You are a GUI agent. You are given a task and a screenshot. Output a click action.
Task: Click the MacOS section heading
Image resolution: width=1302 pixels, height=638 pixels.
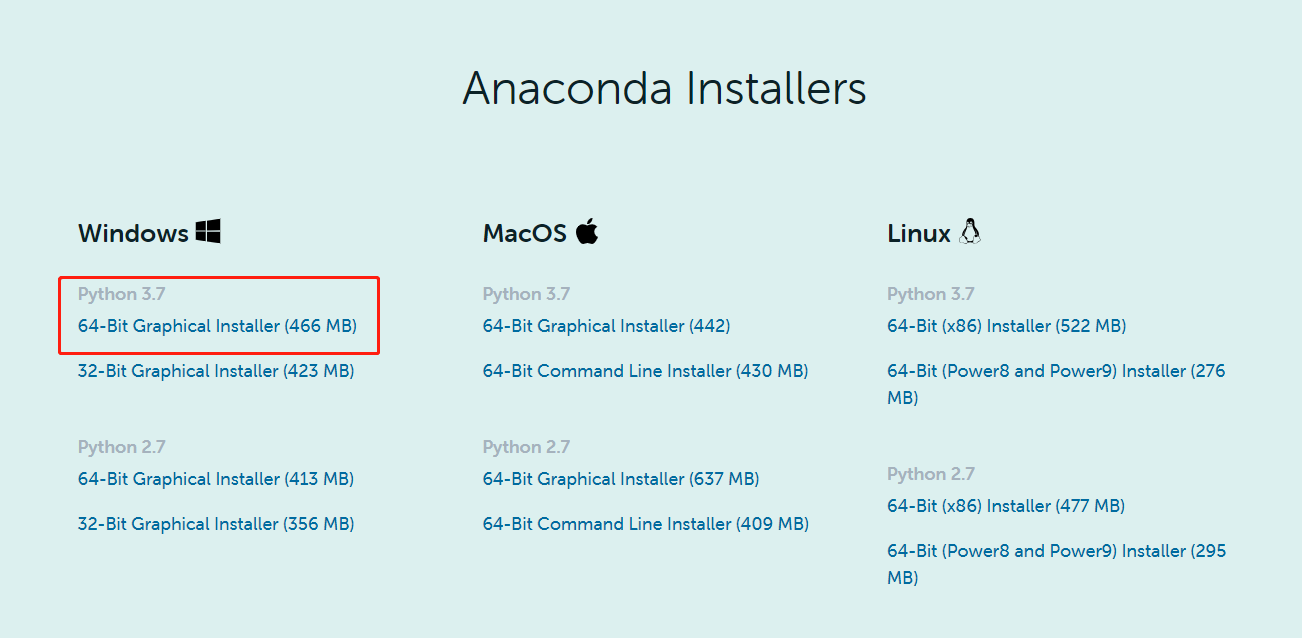pos(525,231)
